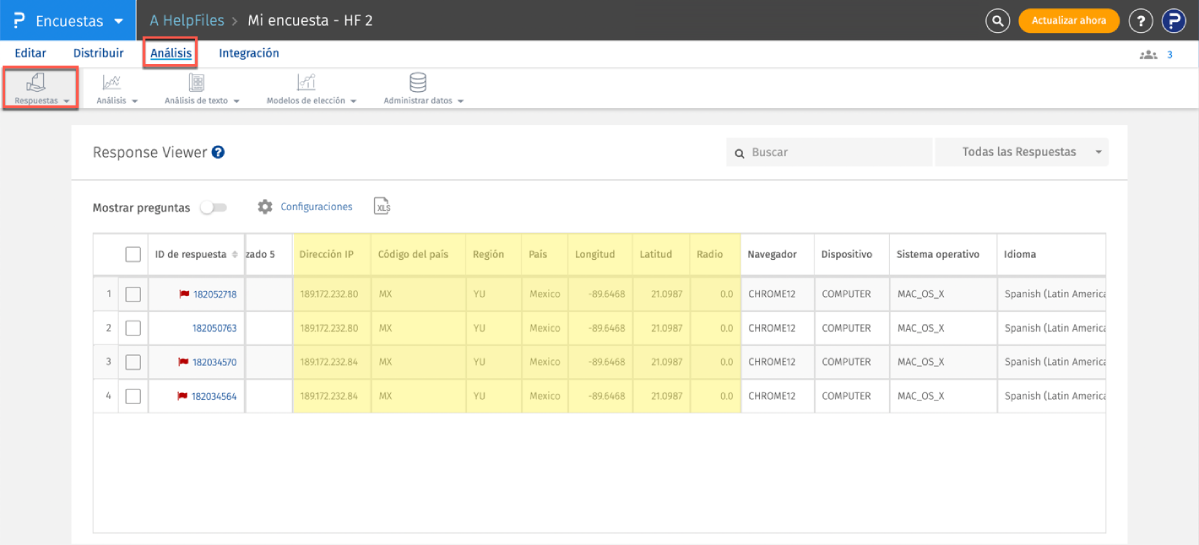
Task: Toggle the Mostrar preguntas switch
Action: pos(213,208)
